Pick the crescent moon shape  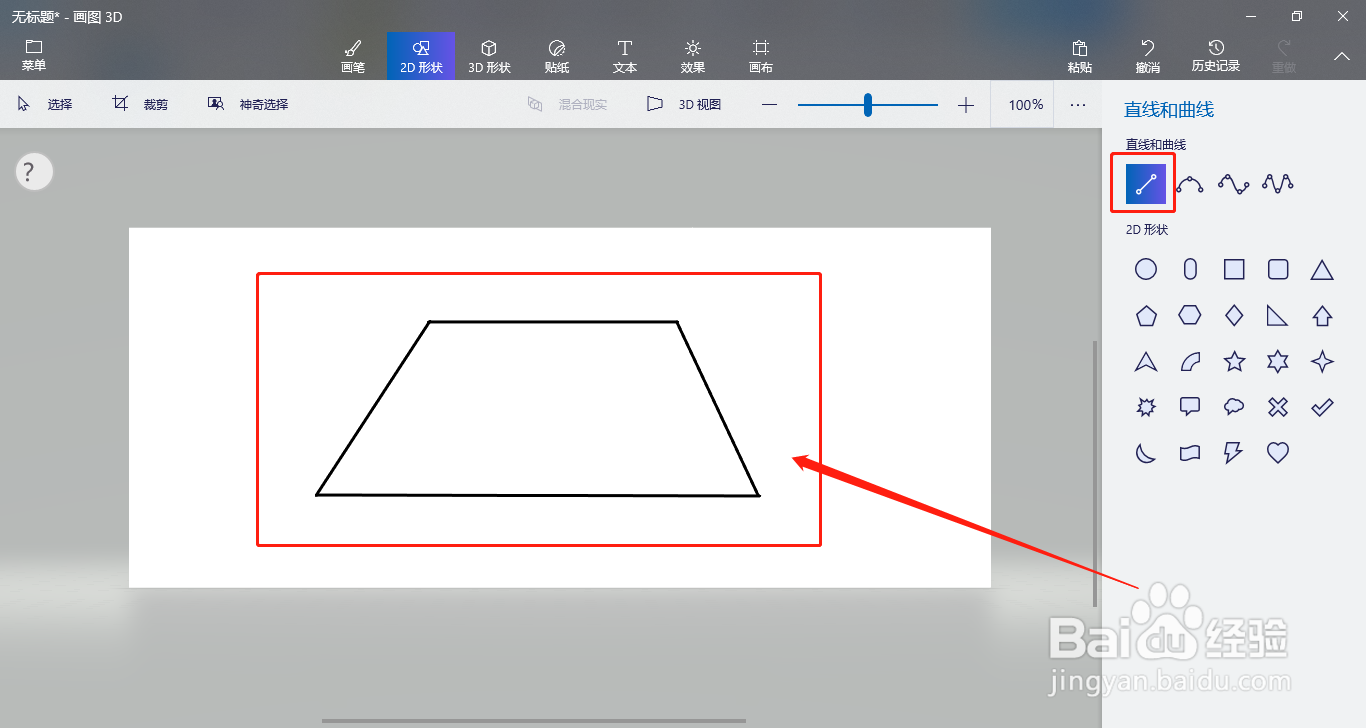pyautogui.click(x=1146, y=453)
